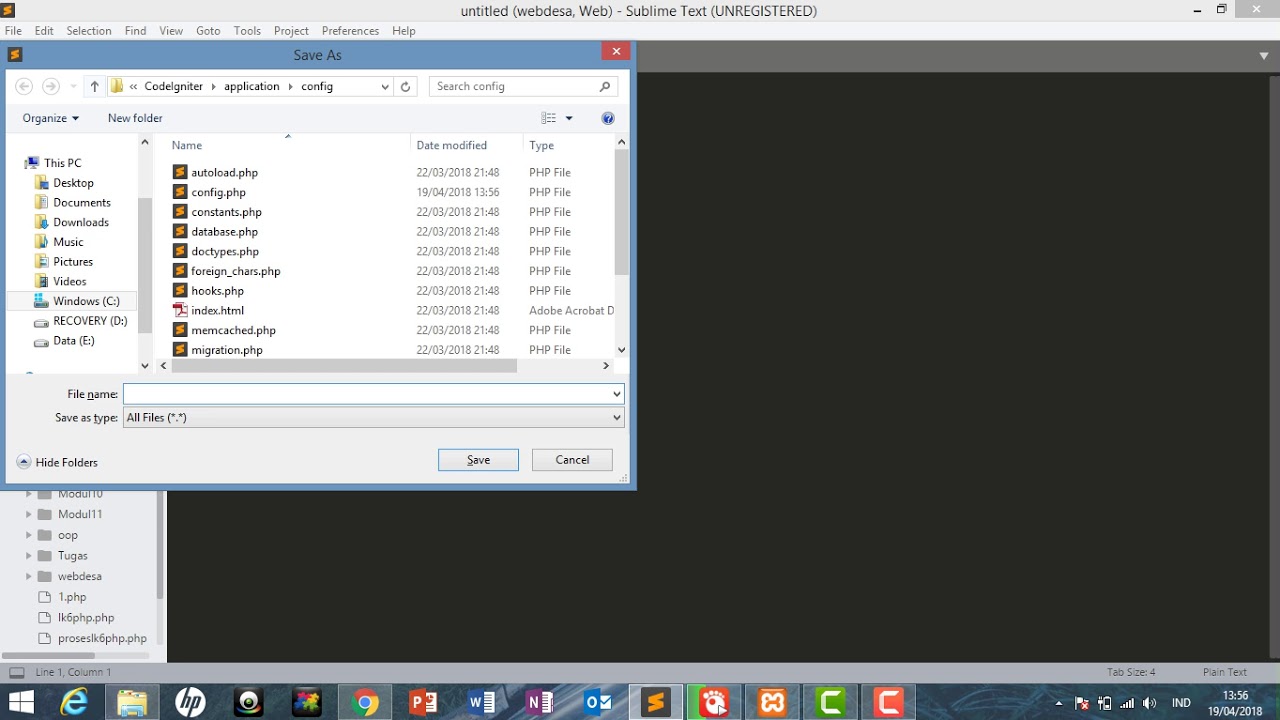The height and width of the screenshot is (720, 1280).
Task: Click the Up one level arrow icon
Action: pyautogui.click(x=94, y=86)
